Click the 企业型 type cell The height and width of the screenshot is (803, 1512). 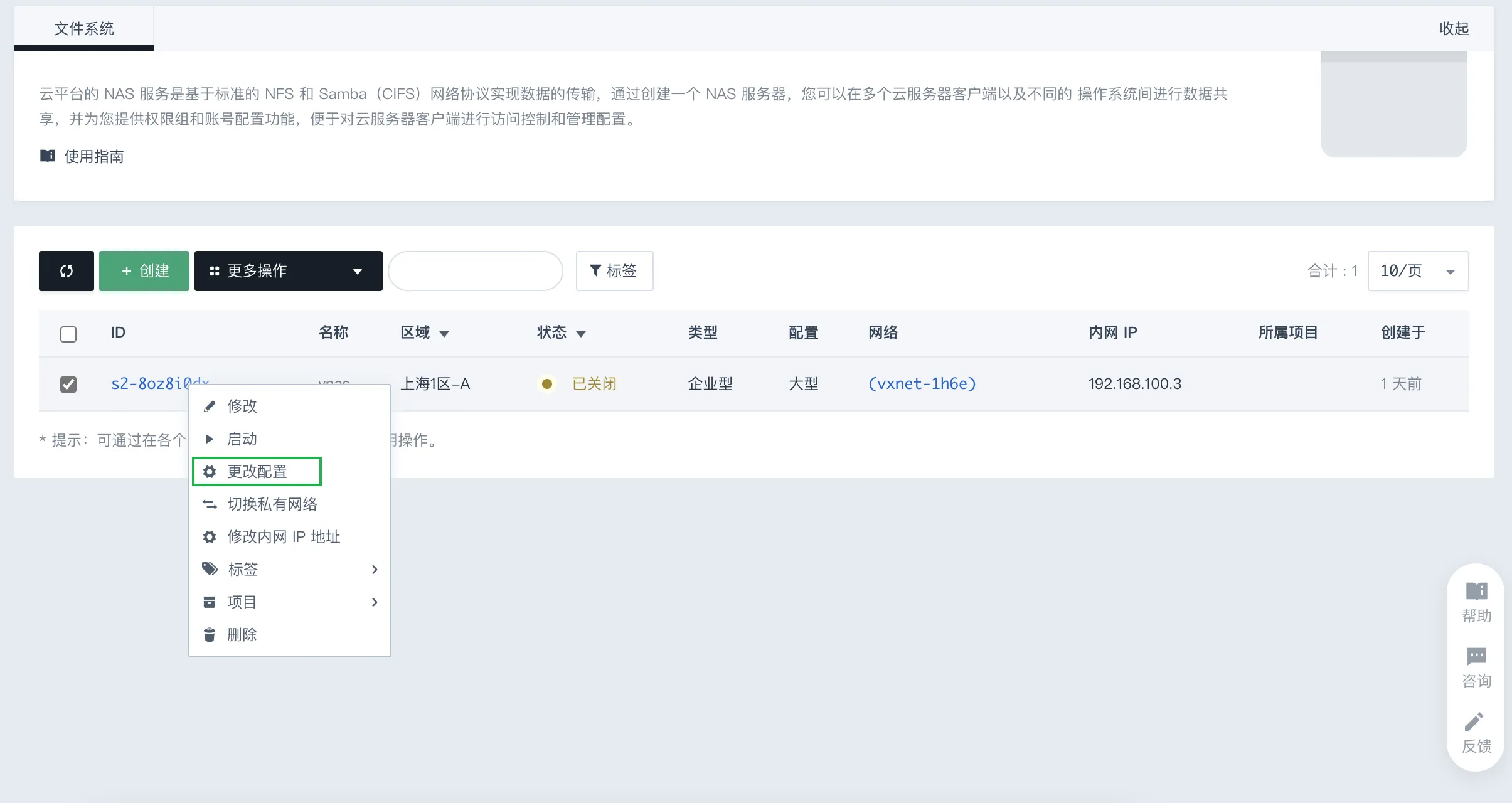pos(710,383)
